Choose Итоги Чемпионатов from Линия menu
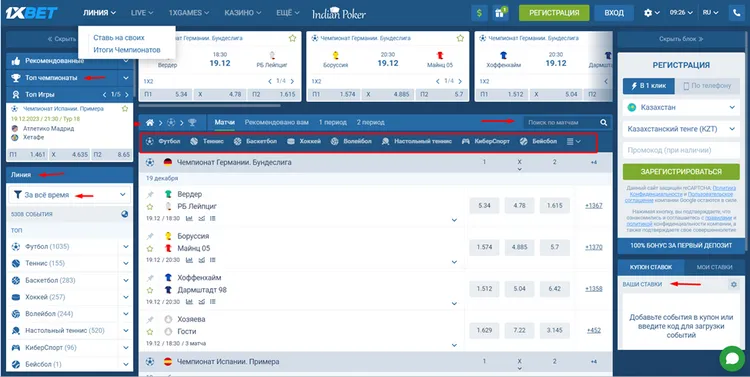Viewport: 750px width, 377px height. click(127, 50)
